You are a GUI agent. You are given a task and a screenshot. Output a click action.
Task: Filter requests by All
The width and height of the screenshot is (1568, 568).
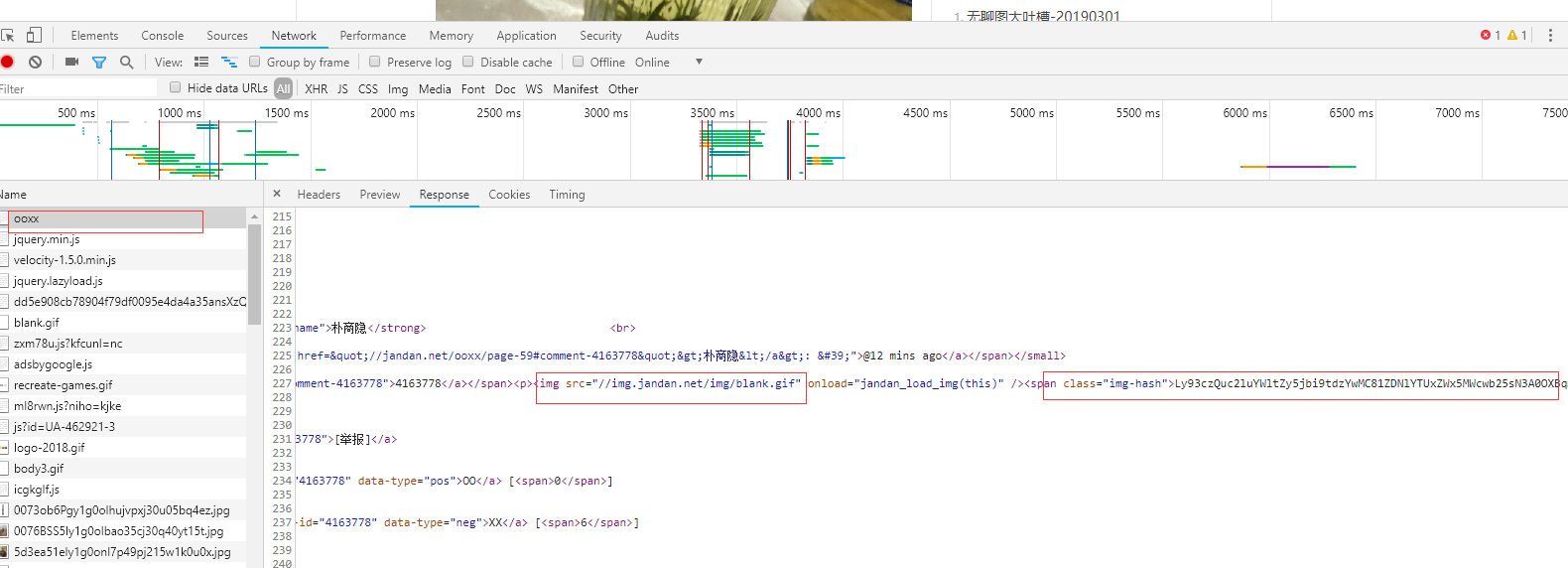[284, 88]
